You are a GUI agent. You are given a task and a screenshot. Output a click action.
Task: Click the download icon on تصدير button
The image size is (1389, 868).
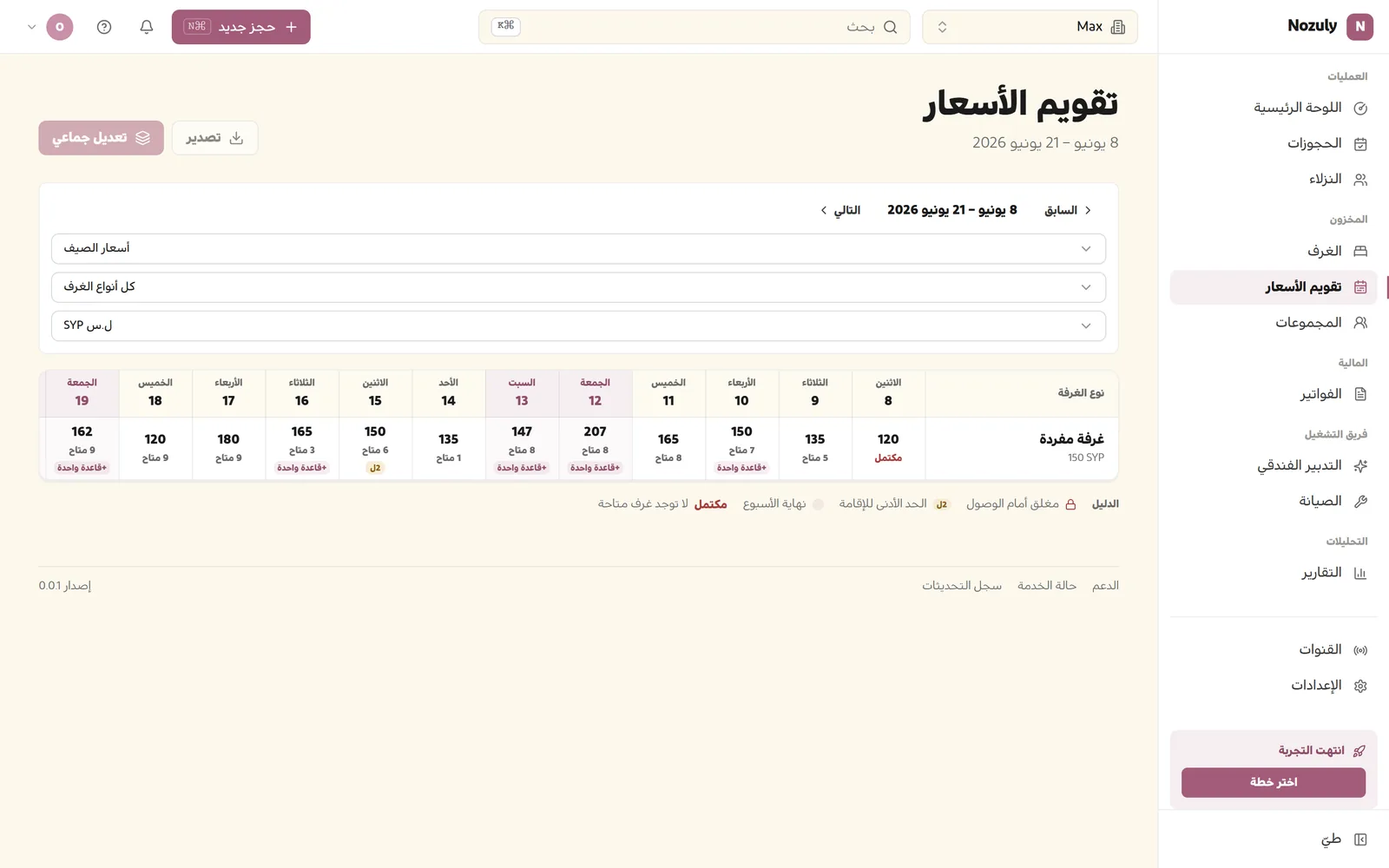[236, 138]
